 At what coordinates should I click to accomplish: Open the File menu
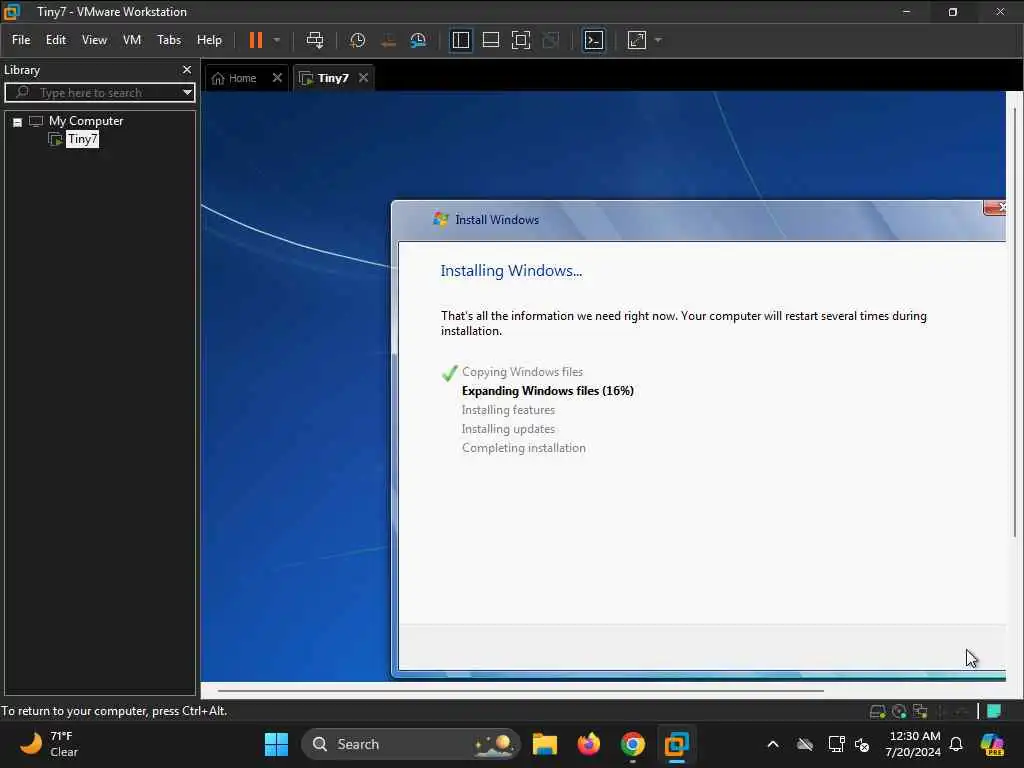[x=21, y=40]
